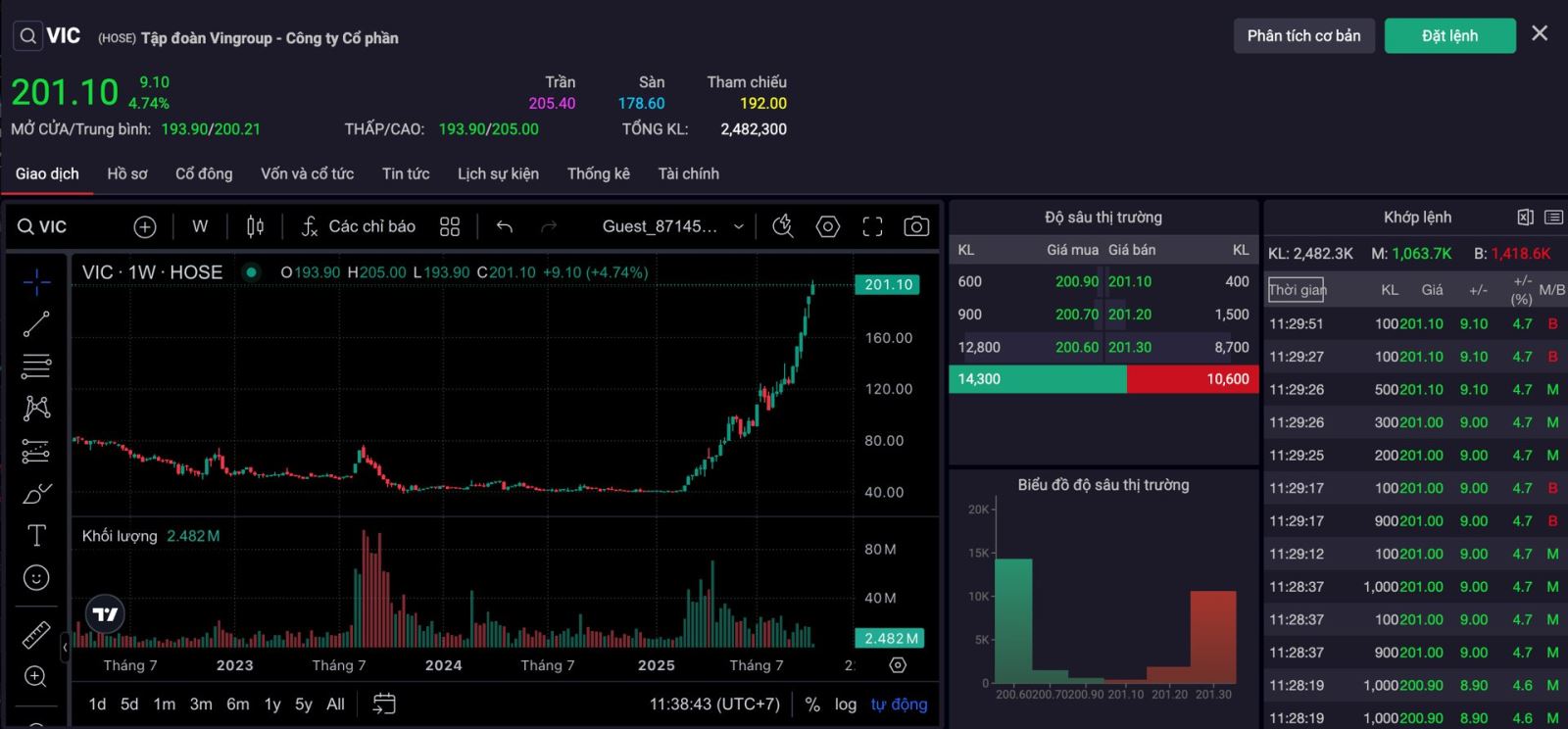Open the layout templates grid icon
The height and width of the screenshot is (729, 1568).
coord(450,226)
